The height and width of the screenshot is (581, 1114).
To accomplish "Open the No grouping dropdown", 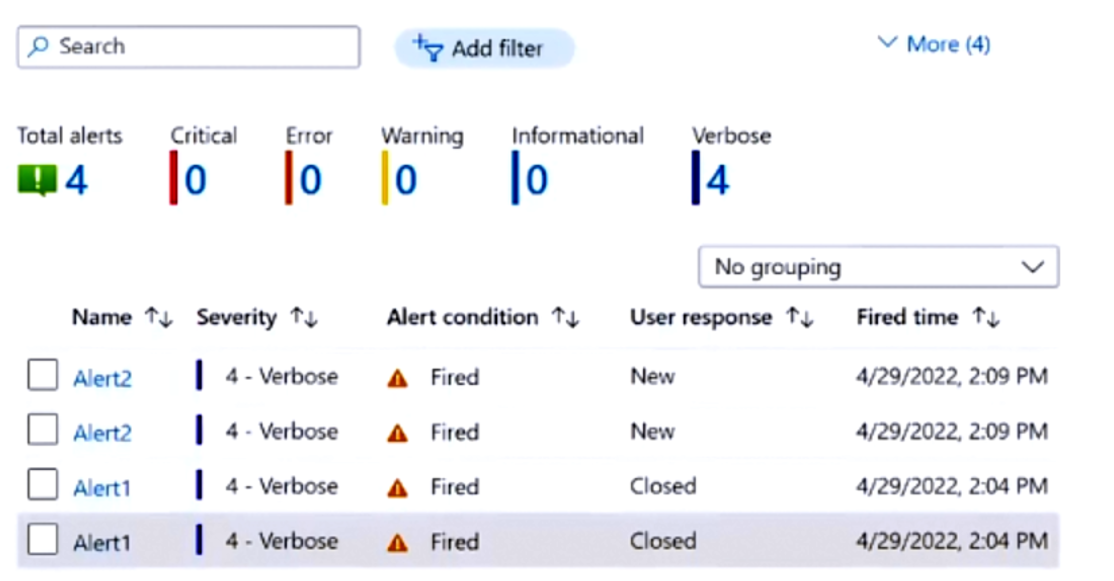I will pyautogui.click(x=878, y=267).
